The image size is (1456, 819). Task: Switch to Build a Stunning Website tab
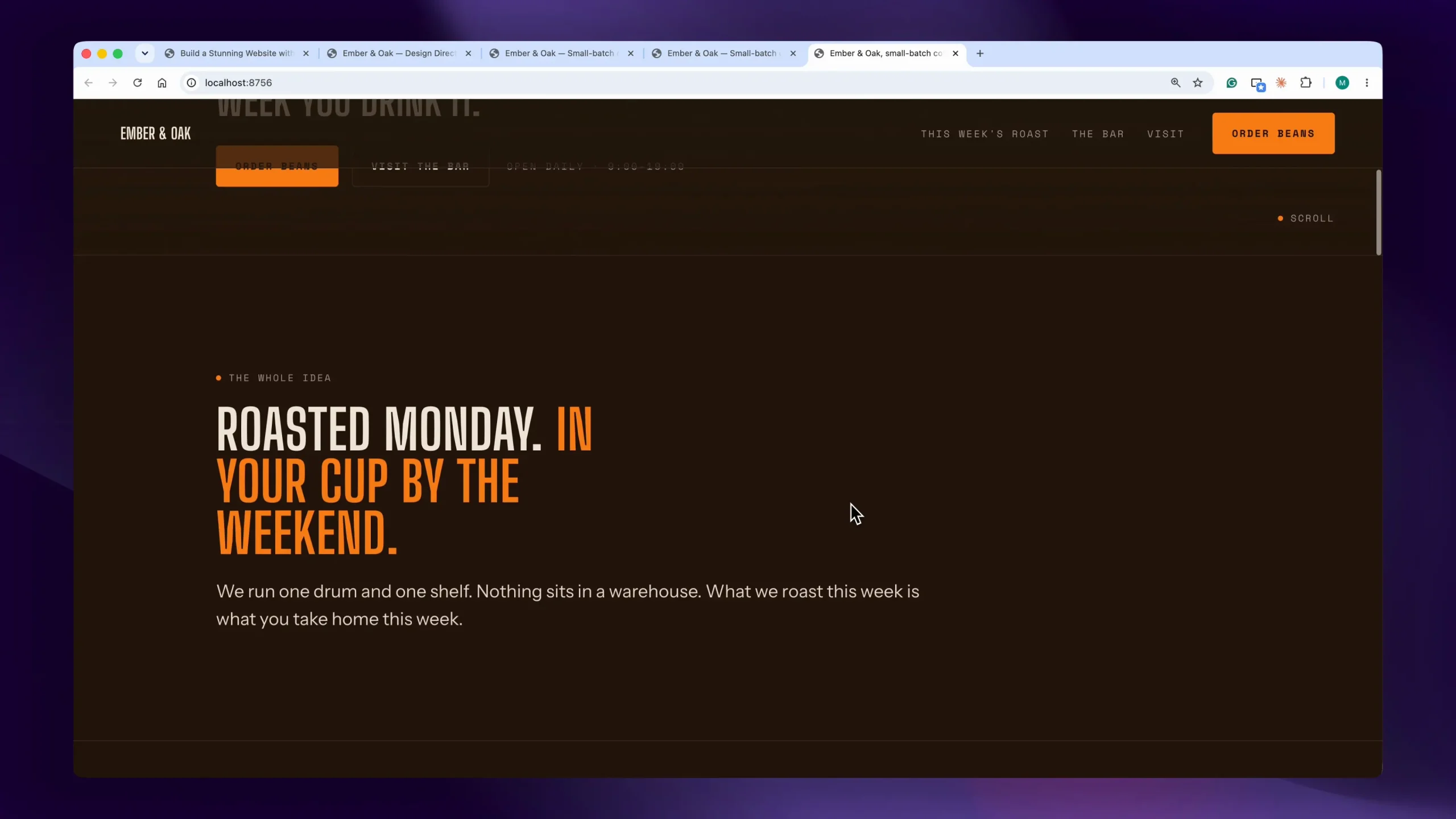click(x=237, y=53)
